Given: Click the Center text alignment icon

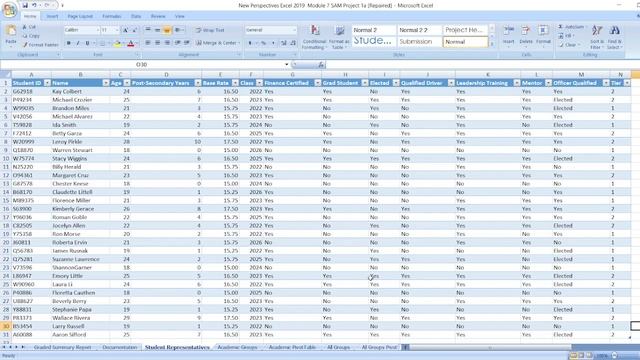Looking at the screenshot, I should coord(157,42).
